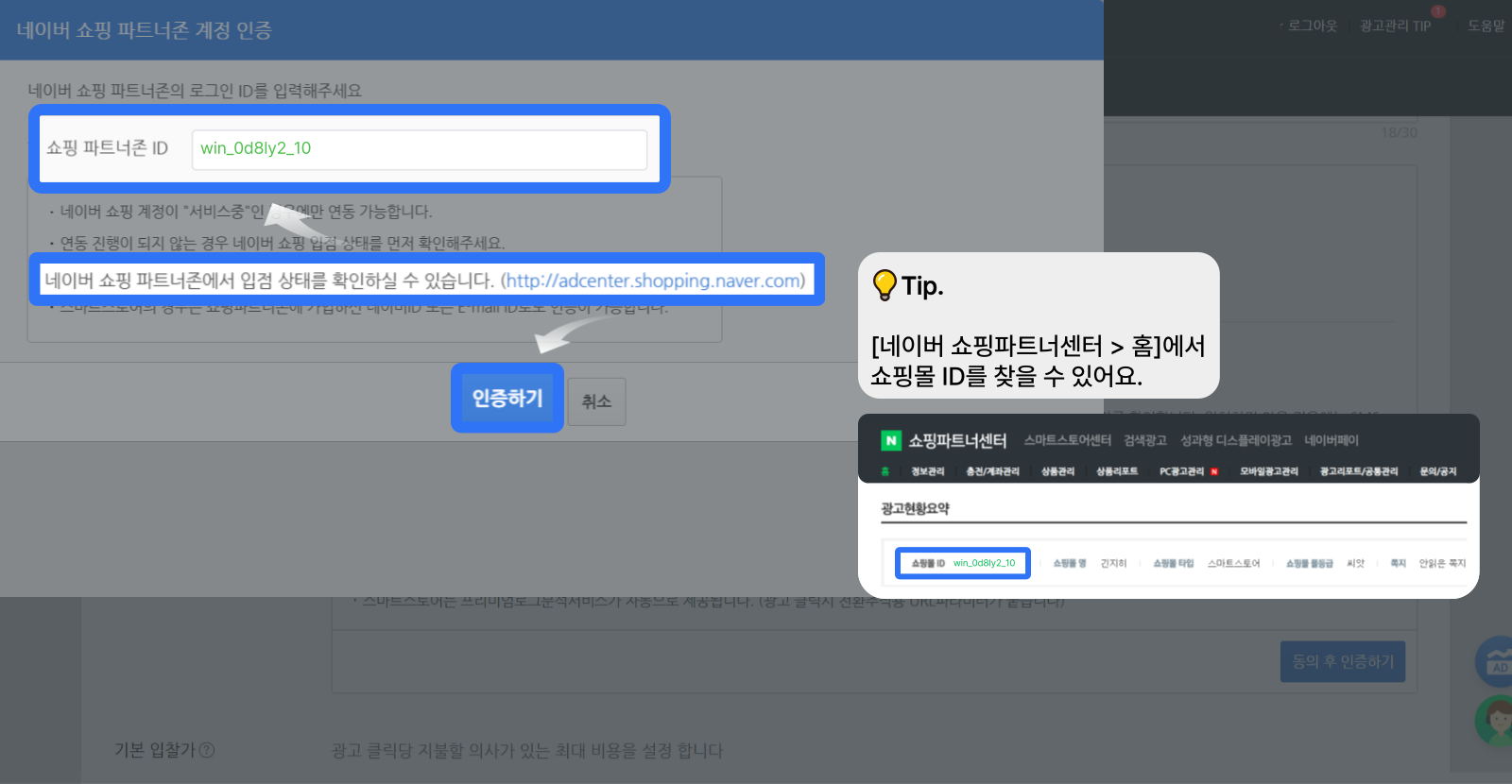This screenshot has height=784, width=1512.
Task: Click the 인증하기 button in the dialog
Action: (x=507, y=399)
